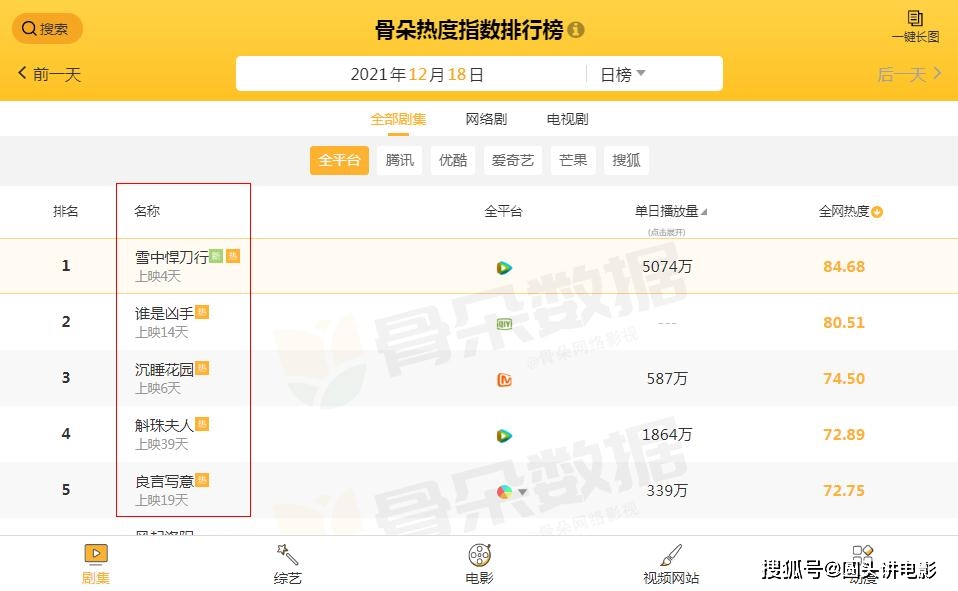
Task: Open the 综艺 section via its wand icon
Action: pos(286,555)
